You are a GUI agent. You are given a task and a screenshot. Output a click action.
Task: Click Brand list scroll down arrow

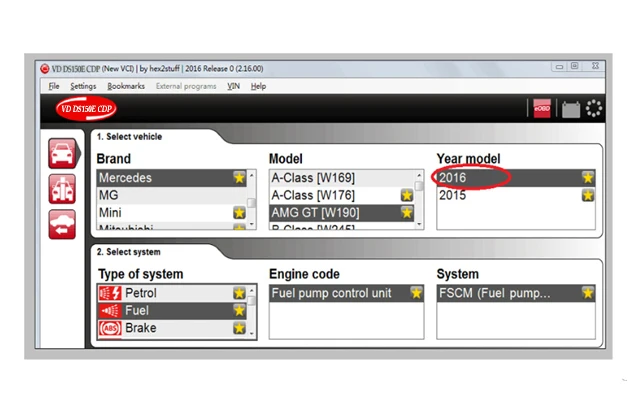(252, 224)
